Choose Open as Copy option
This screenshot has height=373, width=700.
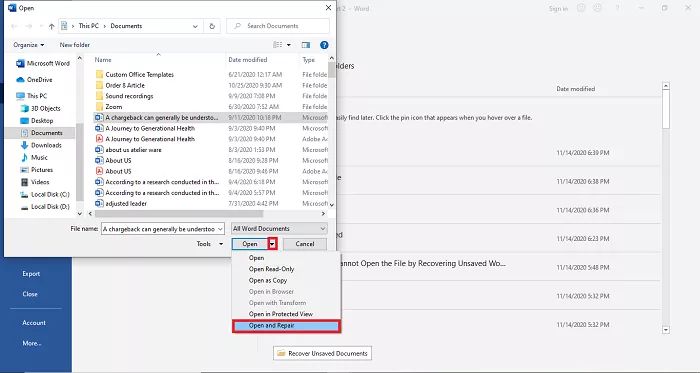tap(268, 280)
